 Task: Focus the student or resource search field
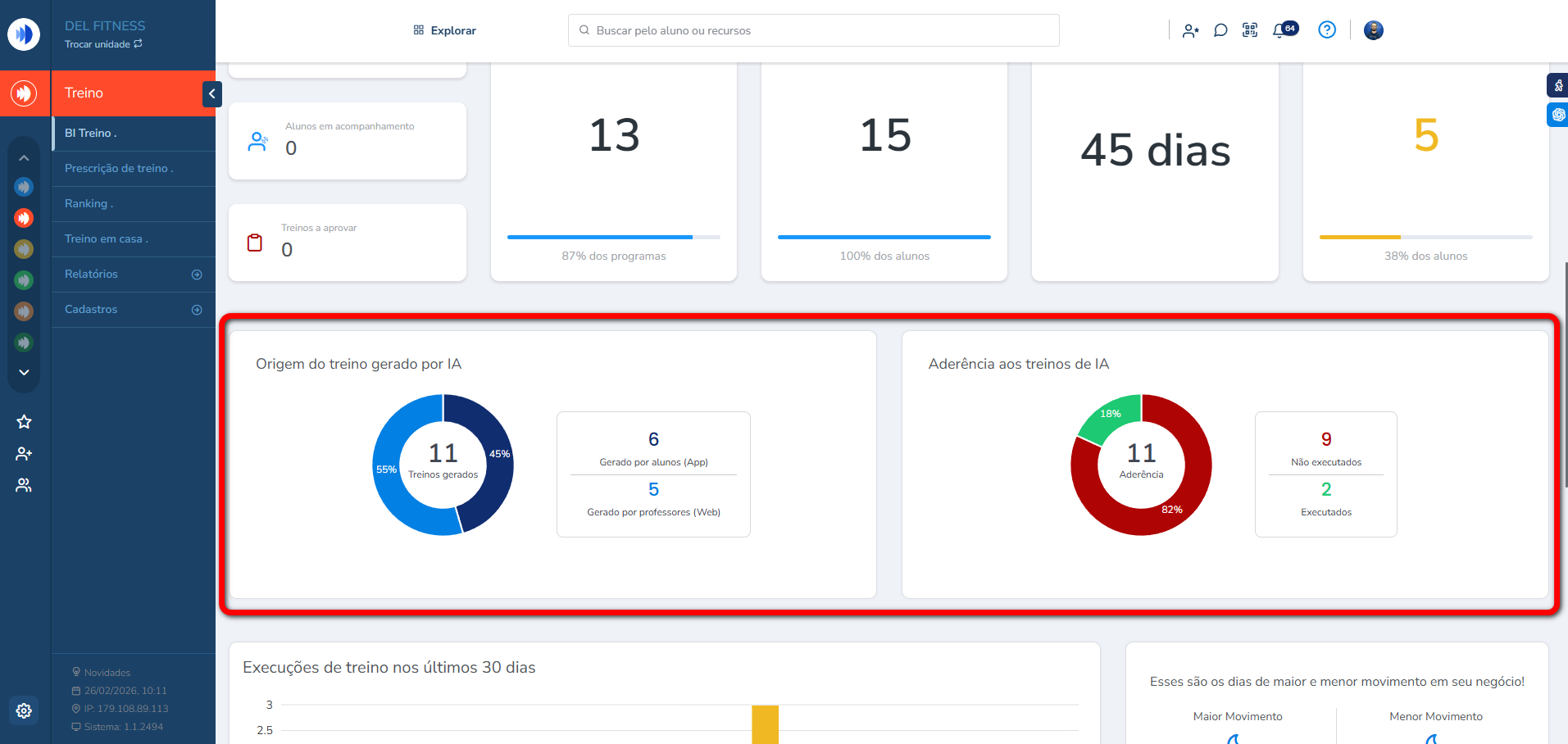tap(813, 30)
